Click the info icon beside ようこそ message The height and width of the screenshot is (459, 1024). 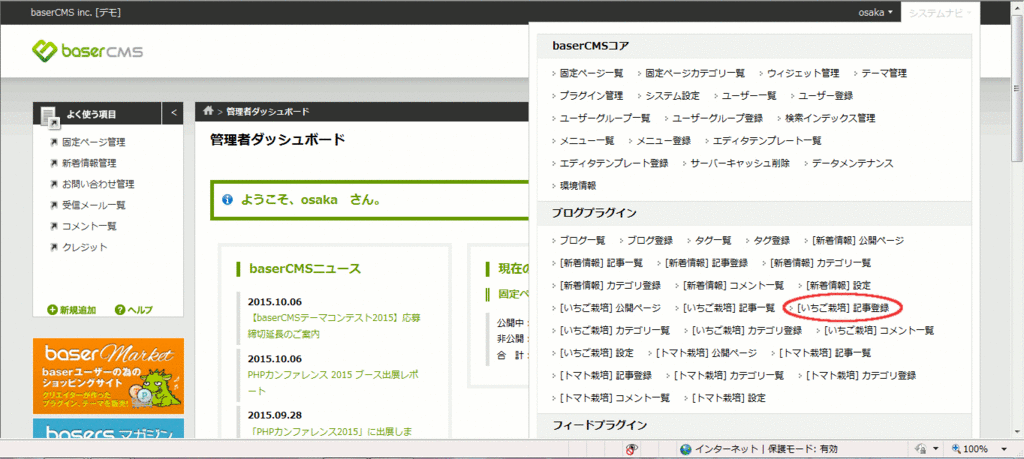tap(227, 200)
